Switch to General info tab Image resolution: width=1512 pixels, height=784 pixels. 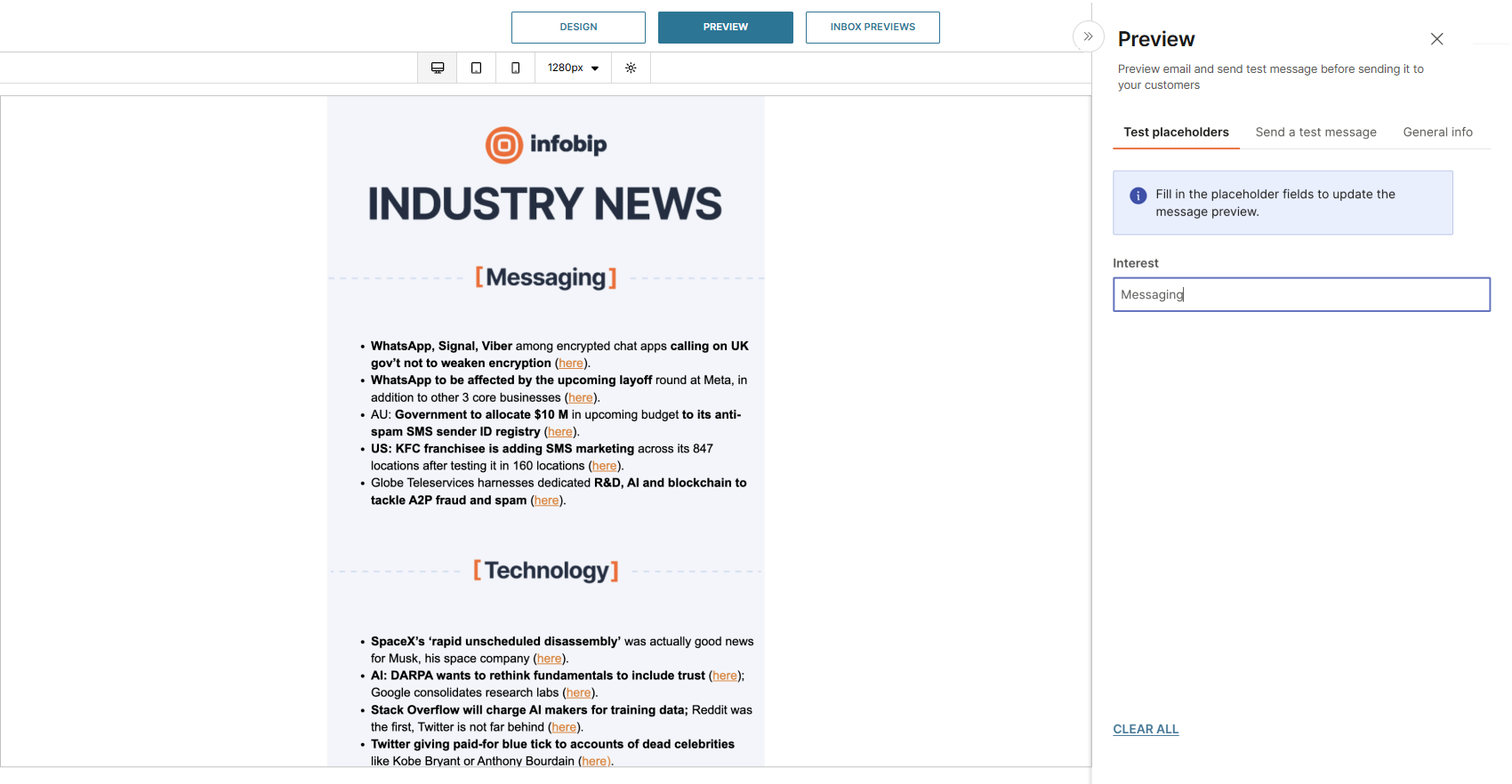(x=1437, y=132)
